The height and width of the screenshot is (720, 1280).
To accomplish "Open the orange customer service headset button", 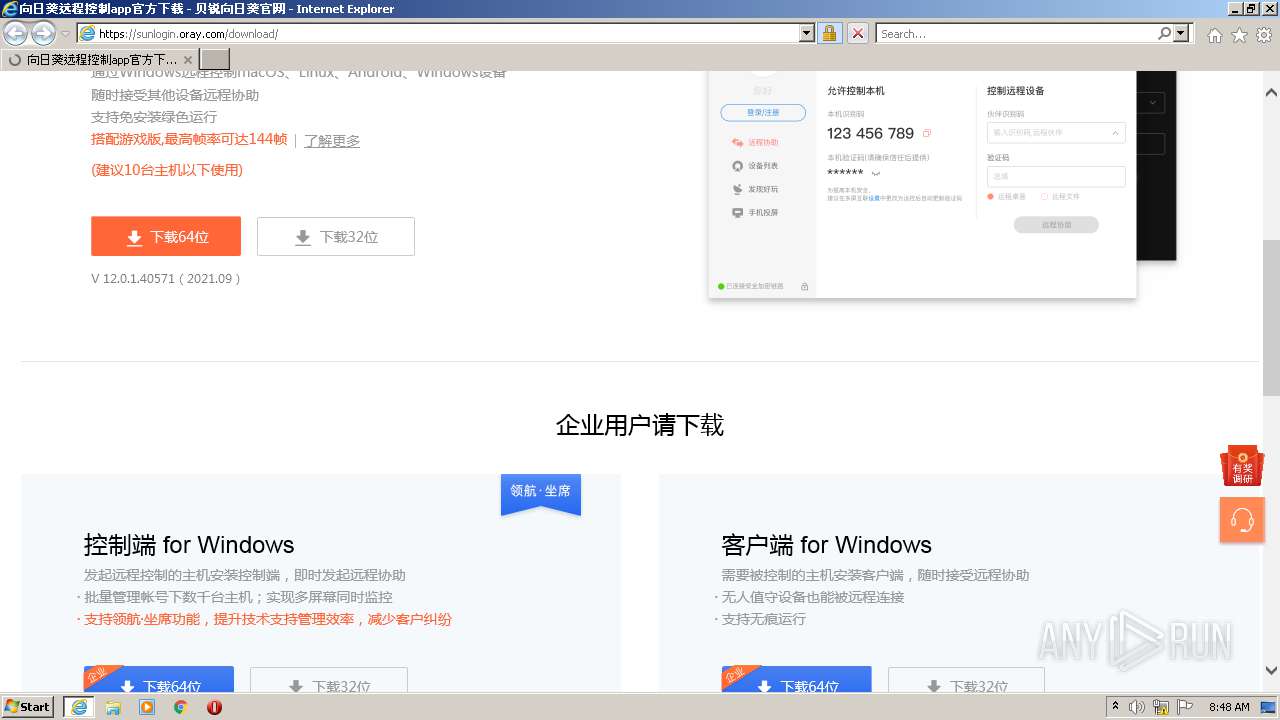I will click(x=1242, y=520).
